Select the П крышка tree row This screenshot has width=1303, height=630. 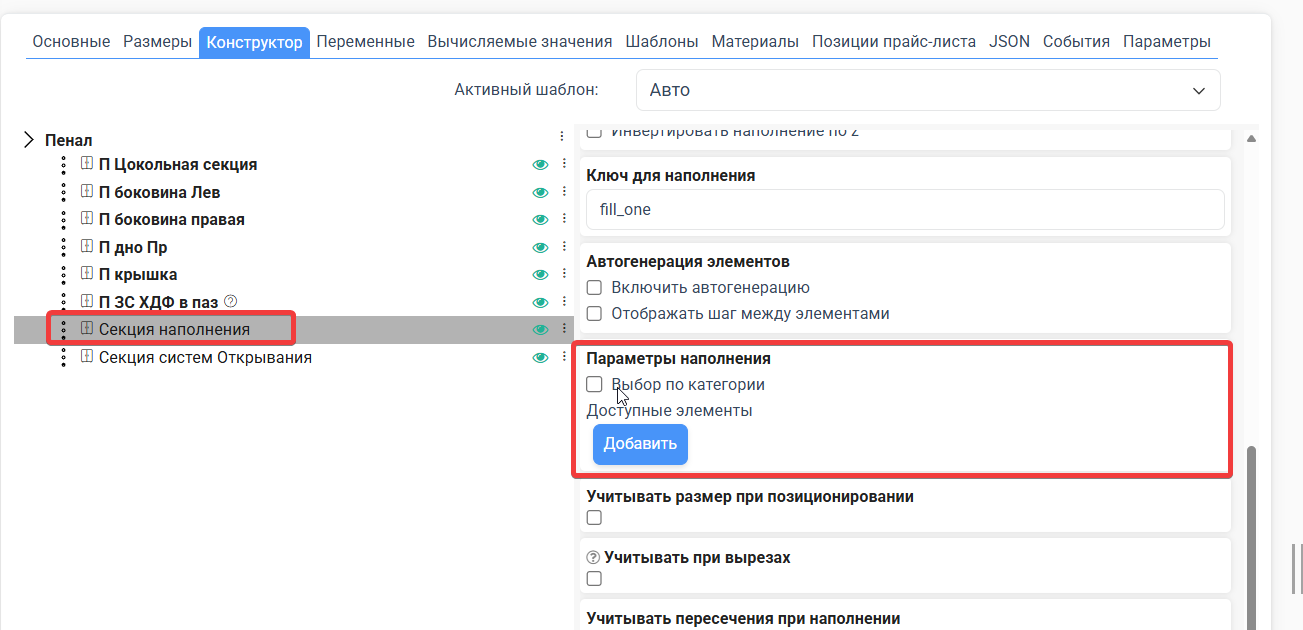(x=294, y=274)
